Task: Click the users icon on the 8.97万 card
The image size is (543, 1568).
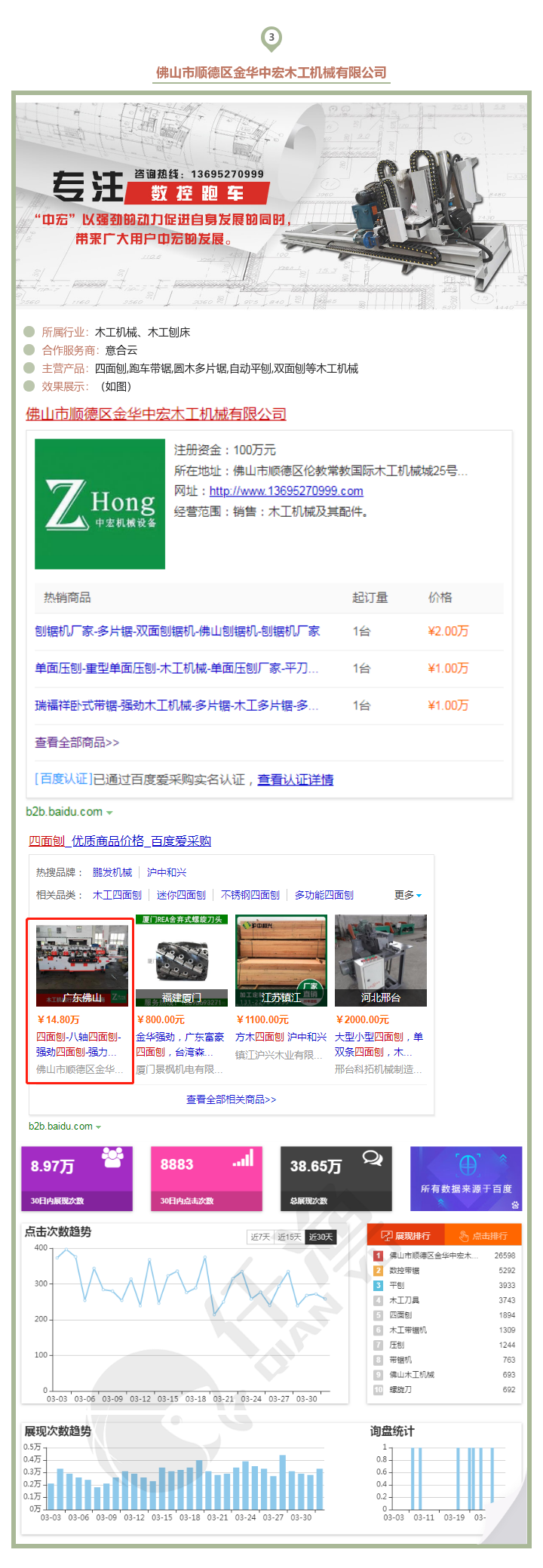Action: 112,1158
